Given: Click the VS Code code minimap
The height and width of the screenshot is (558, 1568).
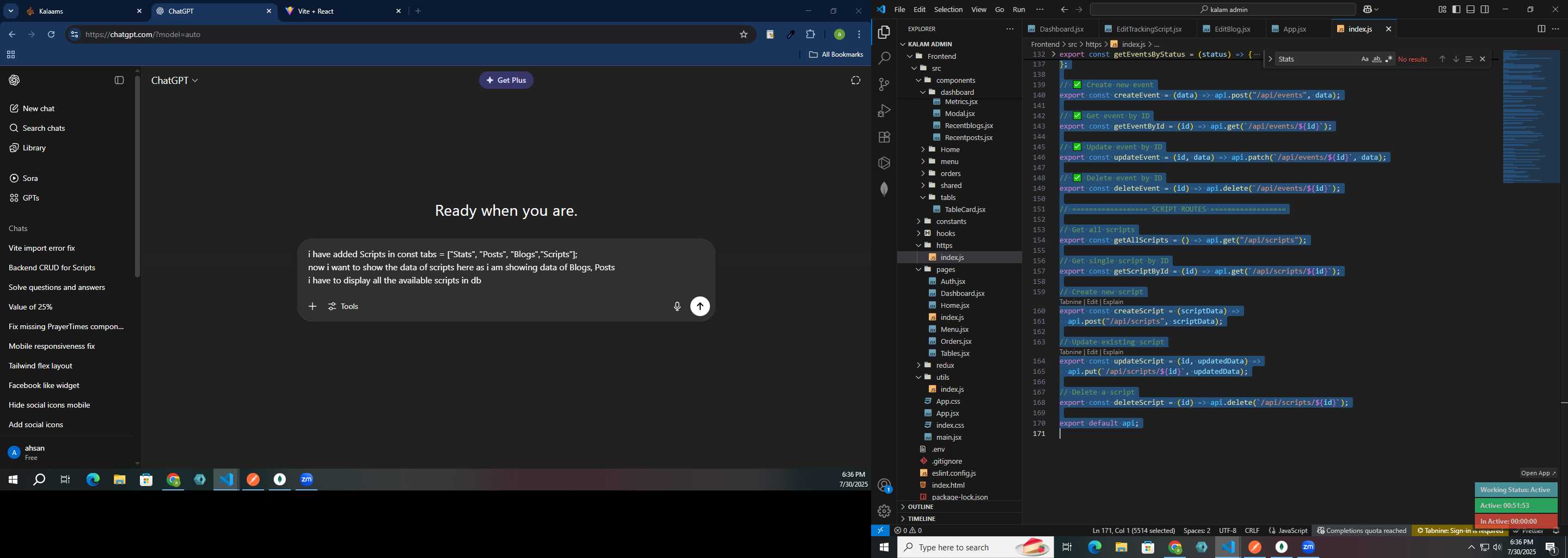Looking at the screenshot, I should 1530,117.
